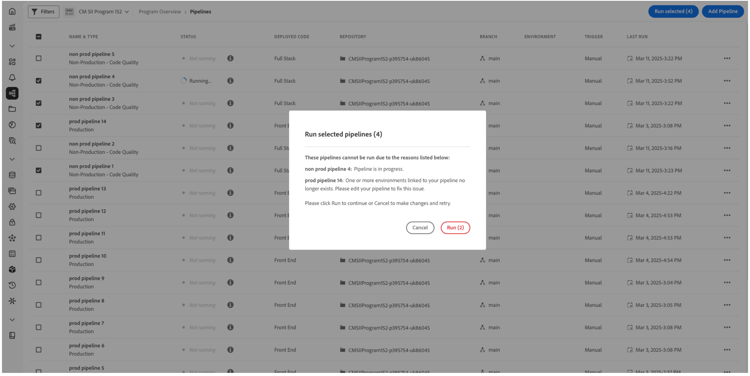Open the history clock icon in sidebar

click(x=12, y=285)
